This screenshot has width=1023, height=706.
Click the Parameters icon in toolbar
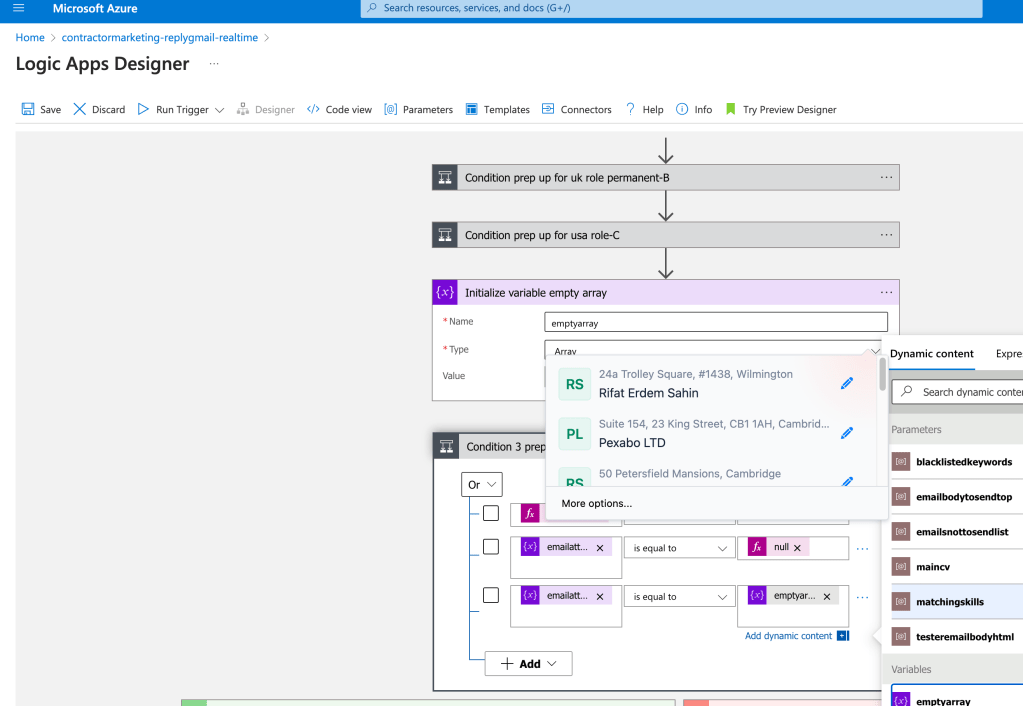[x=390, y=109]
